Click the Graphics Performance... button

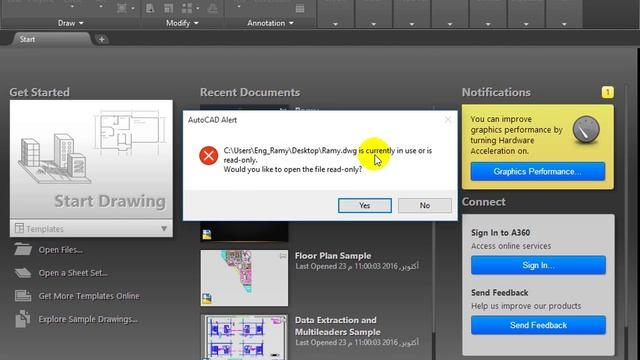point(538,171)
